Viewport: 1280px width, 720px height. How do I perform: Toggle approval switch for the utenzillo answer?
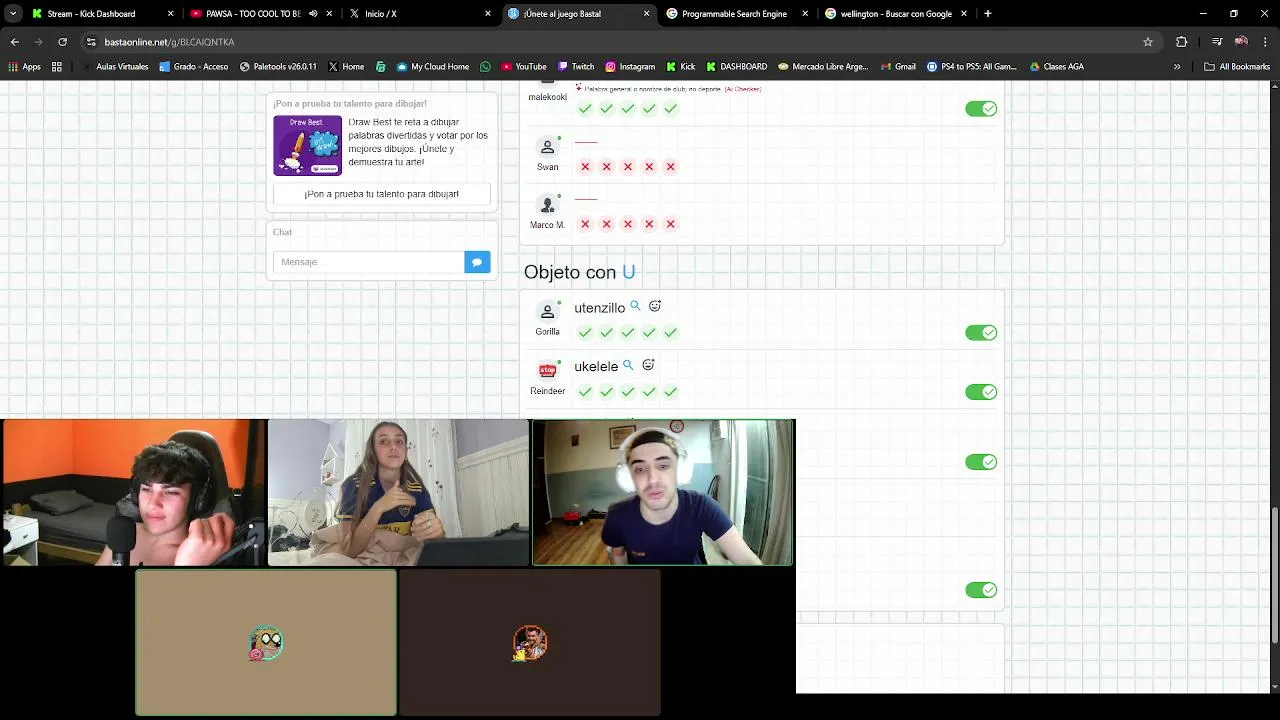coord(981,333)
